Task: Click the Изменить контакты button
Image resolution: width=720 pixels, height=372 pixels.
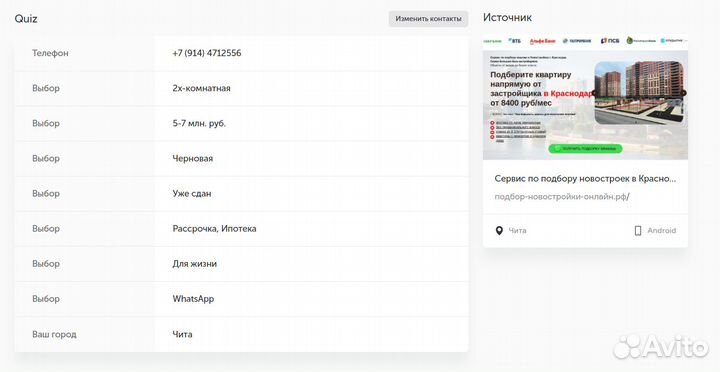Action: 428,19
